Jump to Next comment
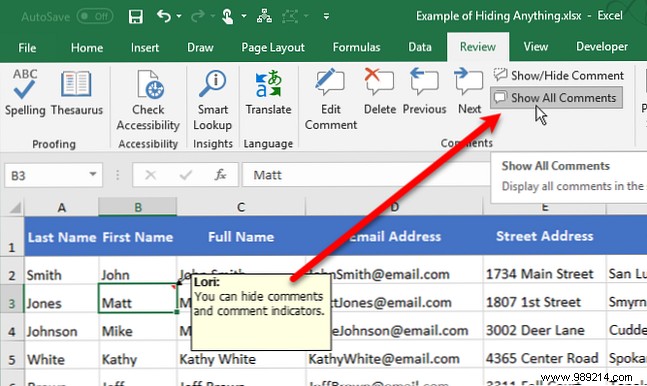The image size is (647, 386). [470, 92]
